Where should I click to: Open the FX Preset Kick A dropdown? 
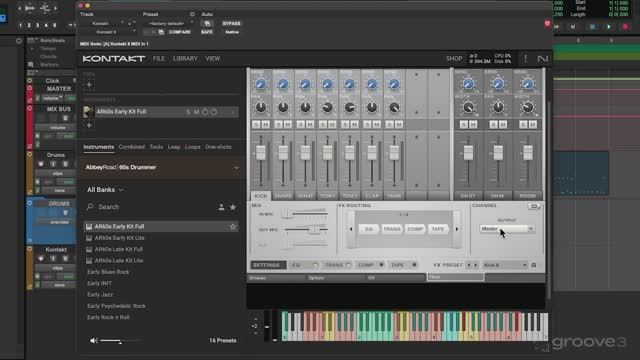click(x=504, y=265)
